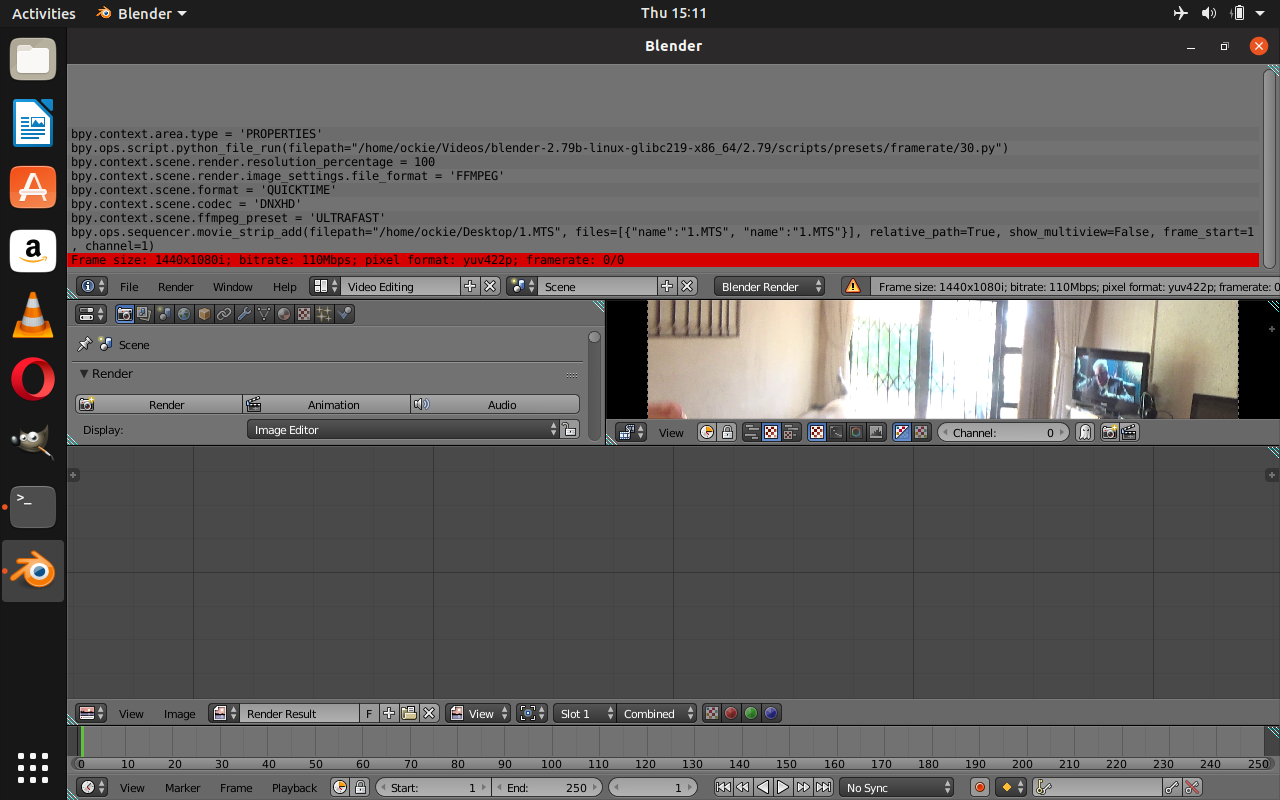Click the Animation render button

coord(327,405)
